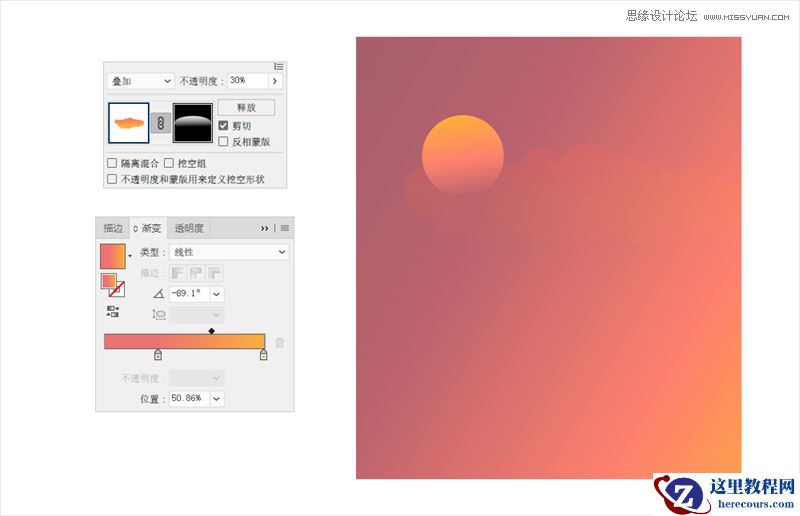Expand hidden panel tabs double-chevron

point(264,228)
